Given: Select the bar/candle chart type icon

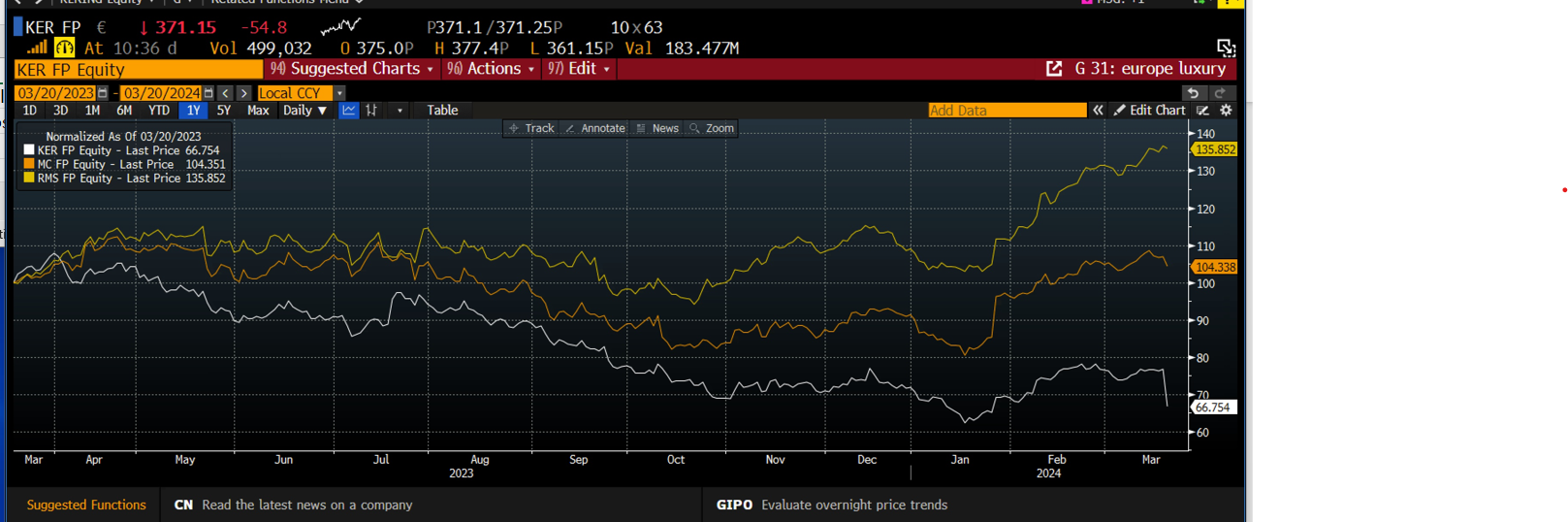Looking at the screenshot, I should (x=371, y=111).
